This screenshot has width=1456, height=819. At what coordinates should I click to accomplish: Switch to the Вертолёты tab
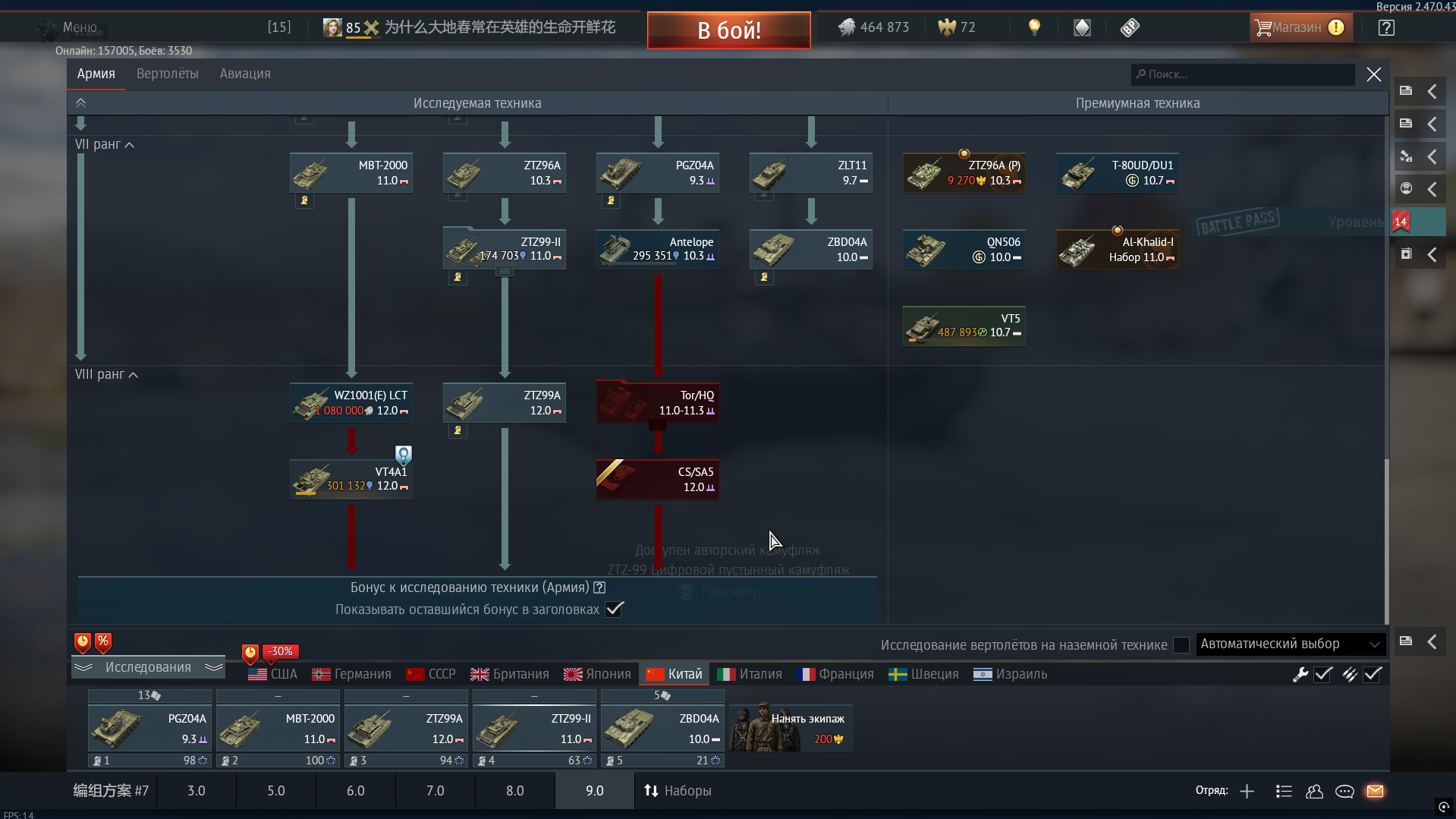click(x=168, y=74)
